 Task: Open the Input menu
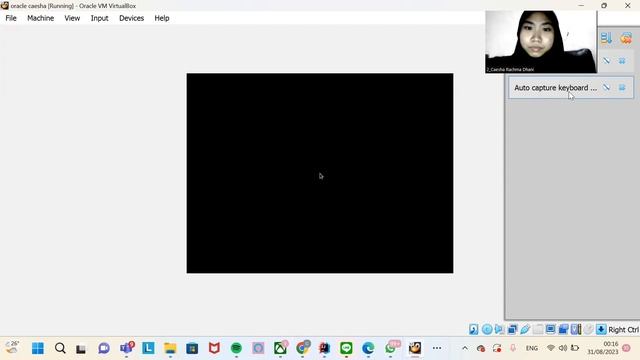[x=100, y=18]
